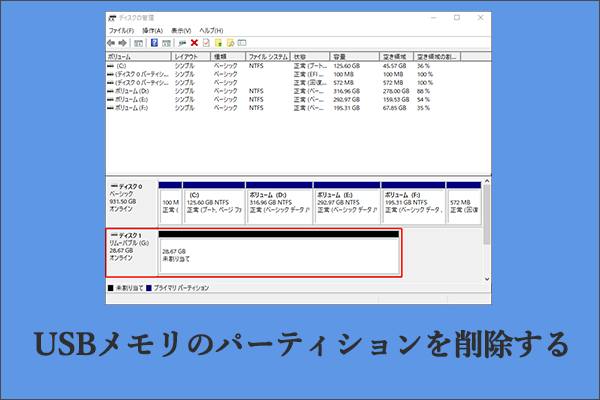
Task: Open the blue question-mark Help icon
Action: 154,43
